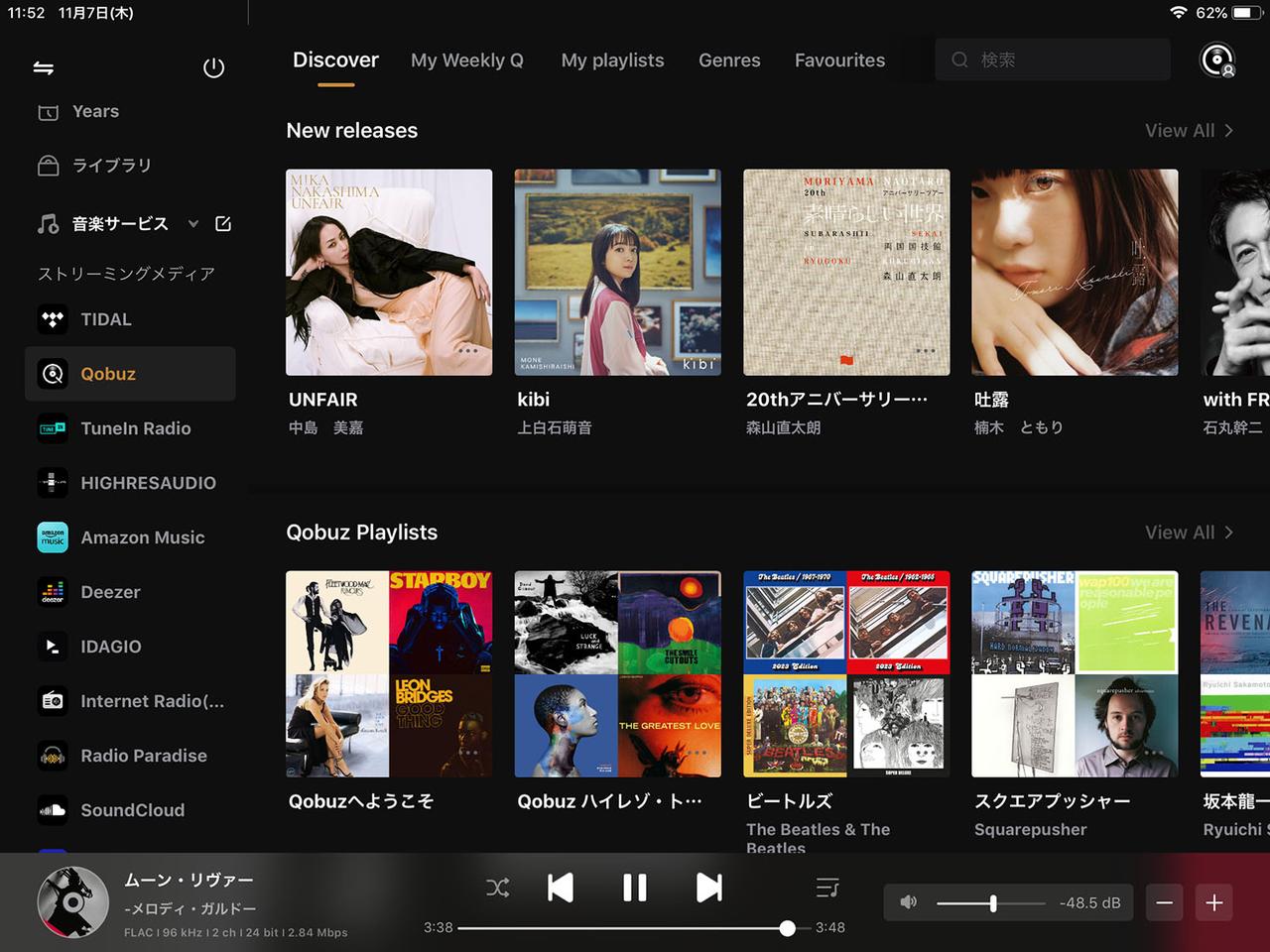Adjust the volume slider
This screenshot has height=952, width=1270.
(x=991, y=902)
